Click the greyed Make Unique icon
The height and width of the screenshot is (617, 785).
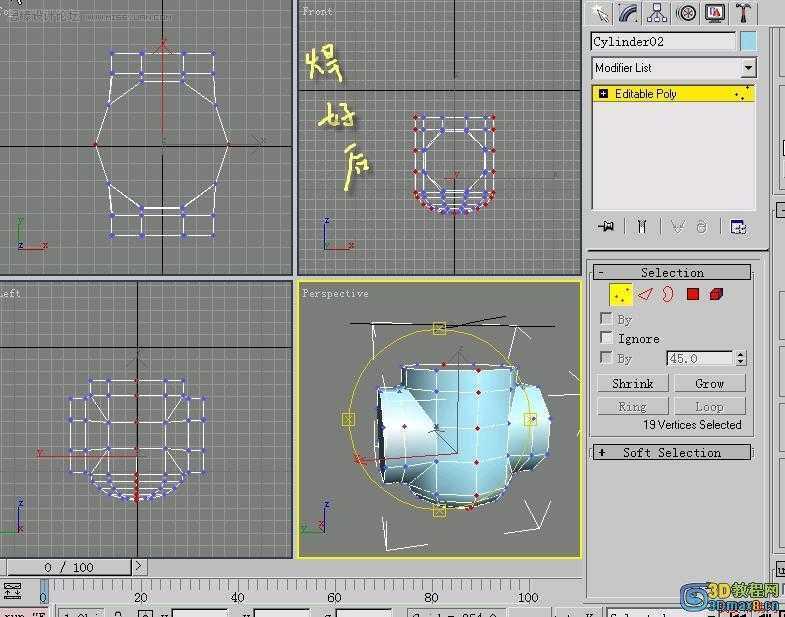(677, 227)
